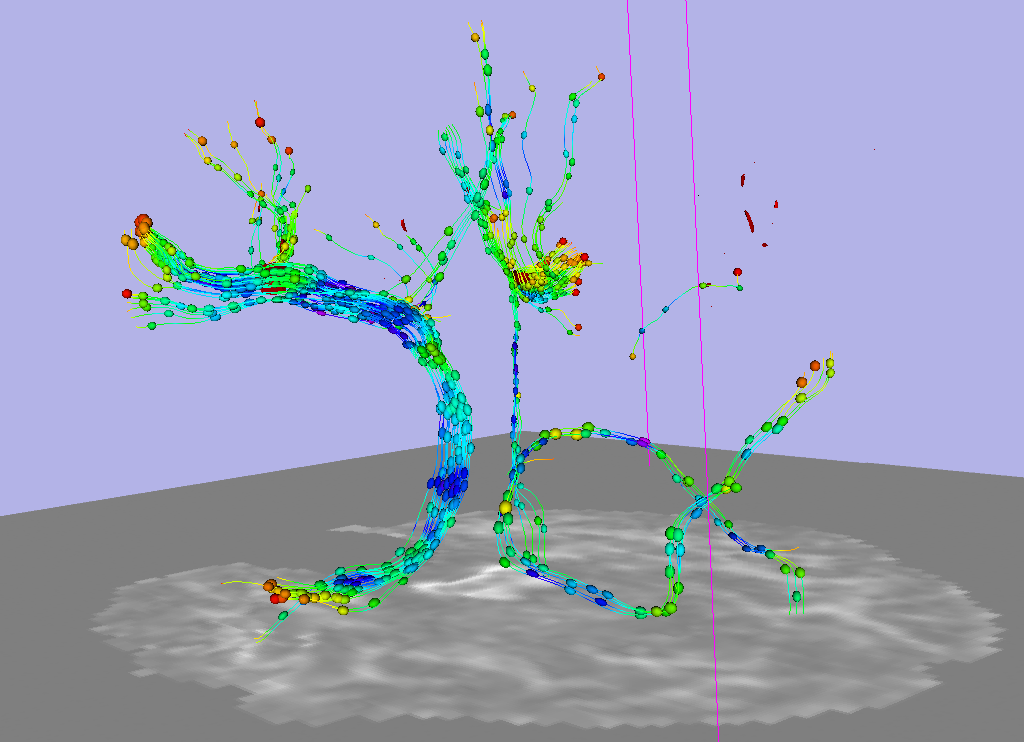Pick the orange sphere at the lone fiber's lower end
Viewport: 1024px width, 742px height.
[x=633, y=356]
